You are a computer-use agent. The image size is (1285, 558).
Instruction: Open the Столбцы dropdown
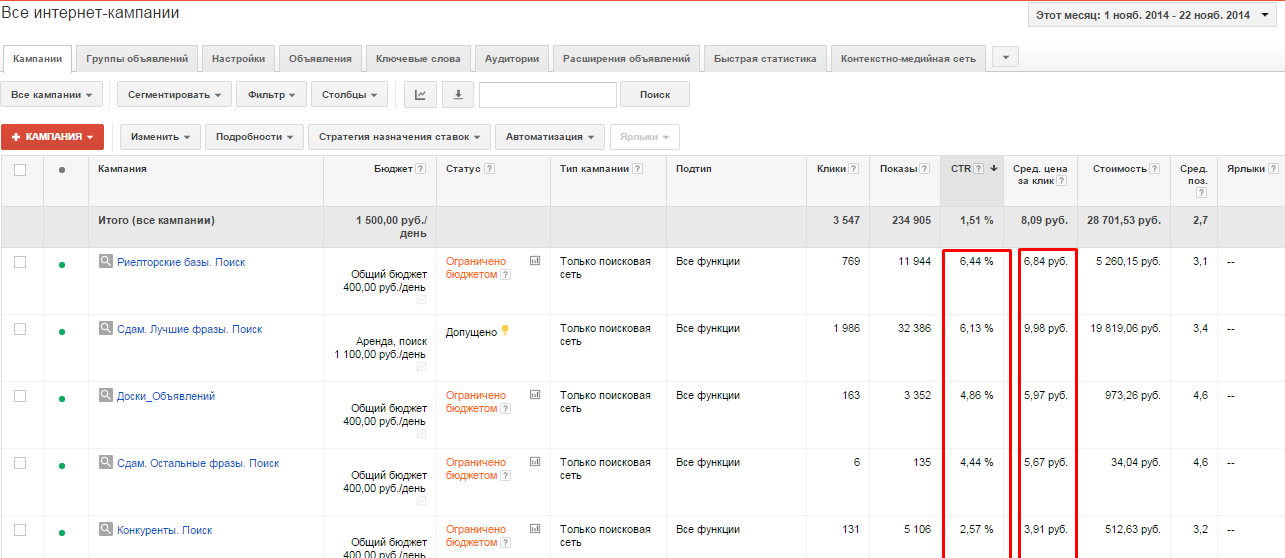(349, 95)
